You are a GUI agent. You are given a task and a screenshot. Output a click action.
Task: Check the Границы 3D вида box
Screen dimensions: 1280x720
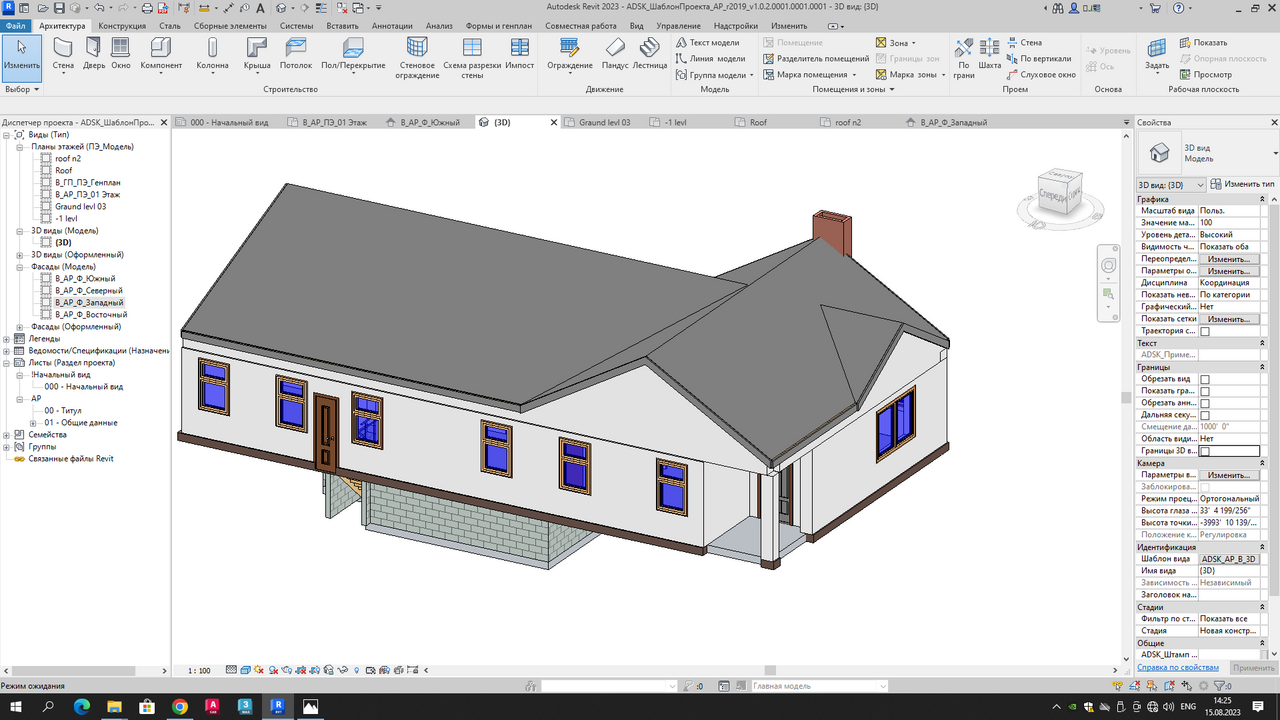(x=1205, y=451)
